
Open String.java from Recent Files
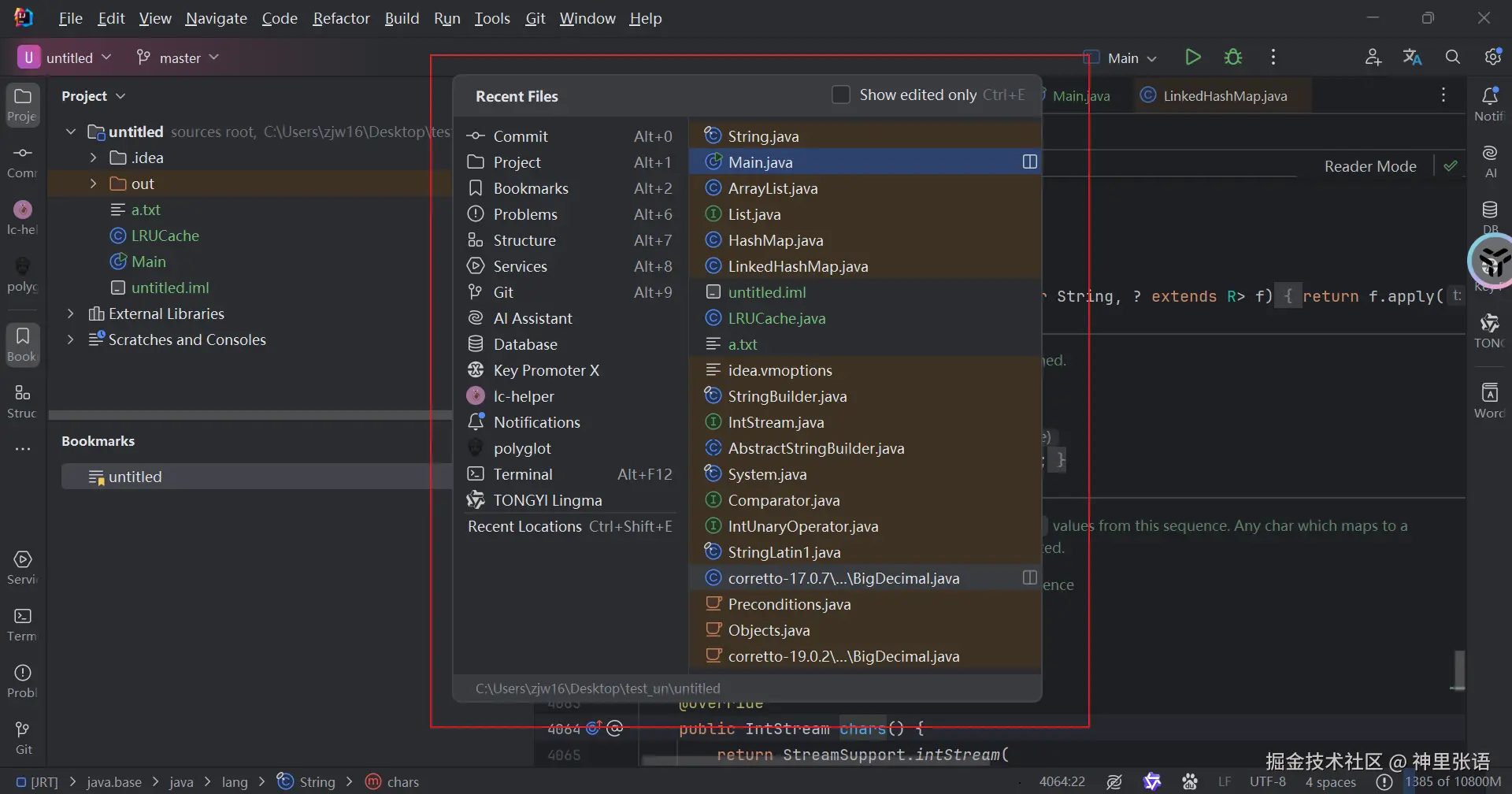coord(865,136)
